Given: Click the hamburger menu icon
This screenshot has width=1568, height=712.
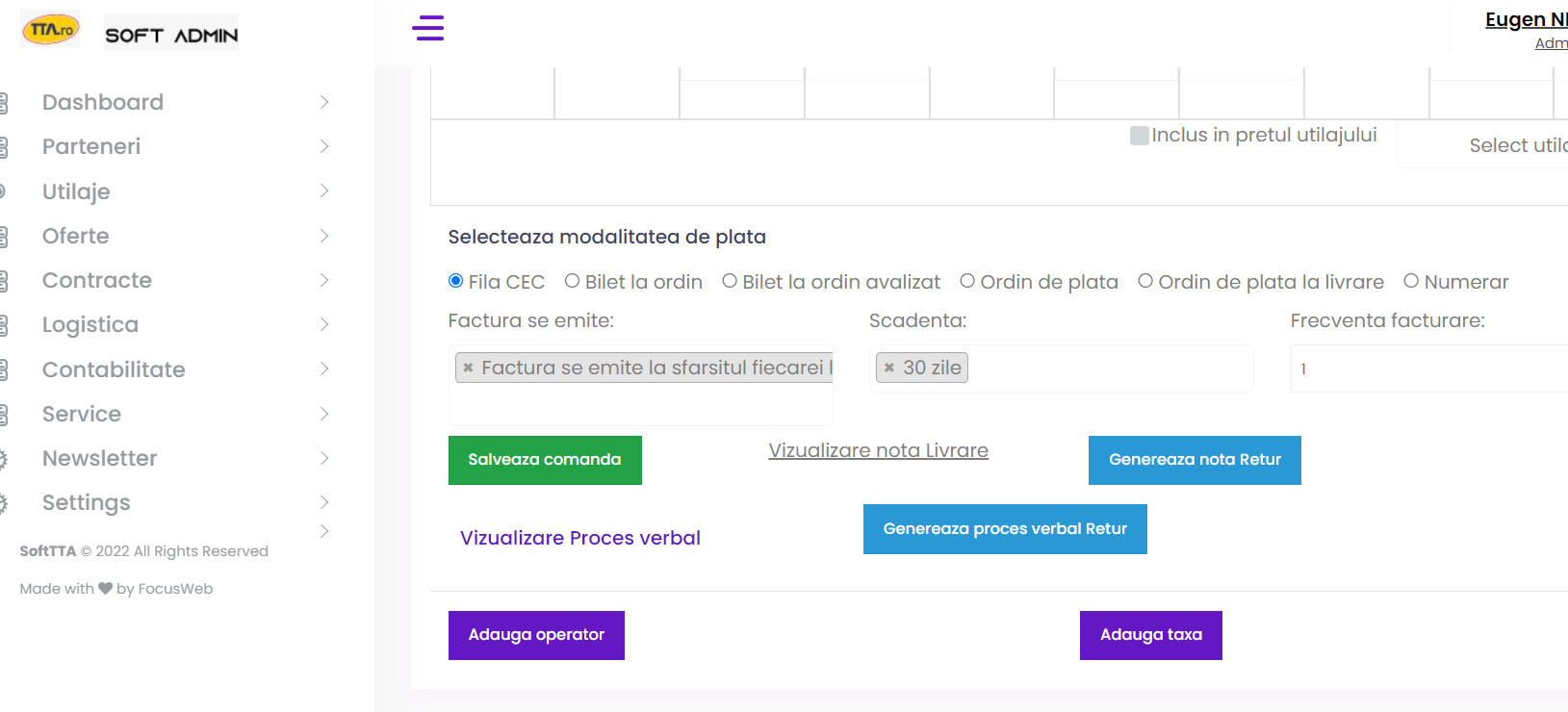Looking at the screenshot, I should 428,28.
